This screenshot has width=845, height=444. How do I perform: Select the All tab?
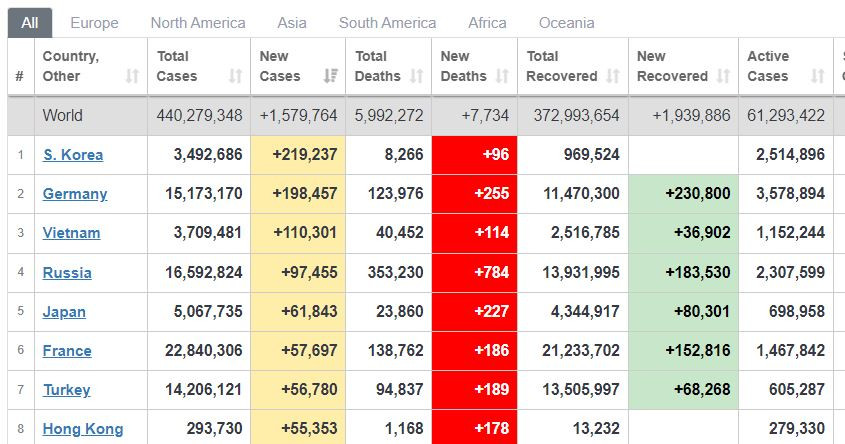pyautogui.click(x=30, y=23)
